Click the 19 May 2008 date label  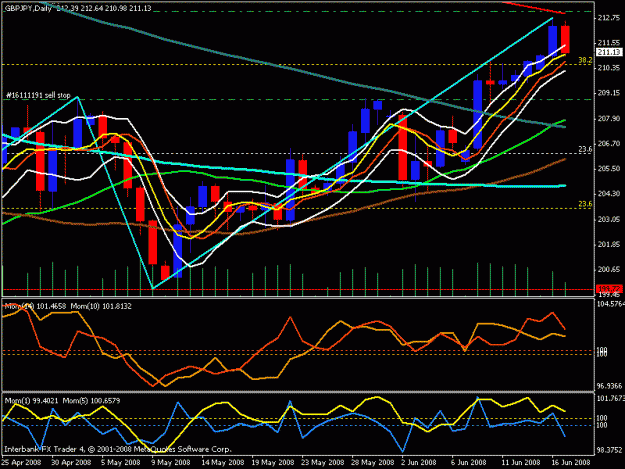coord(273,462)
